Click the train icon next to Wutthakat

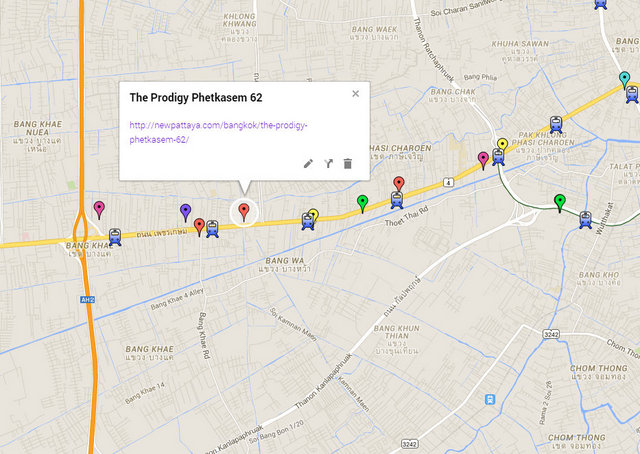[586, 220]
